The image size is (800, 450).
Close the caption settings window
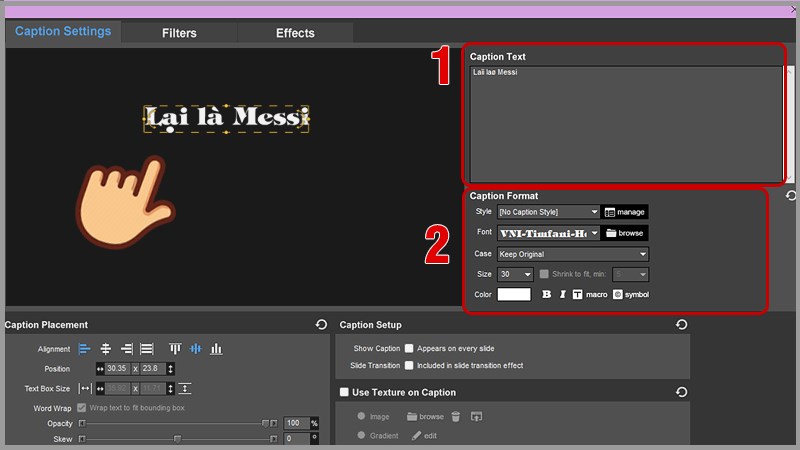click(x=793, y=10)
